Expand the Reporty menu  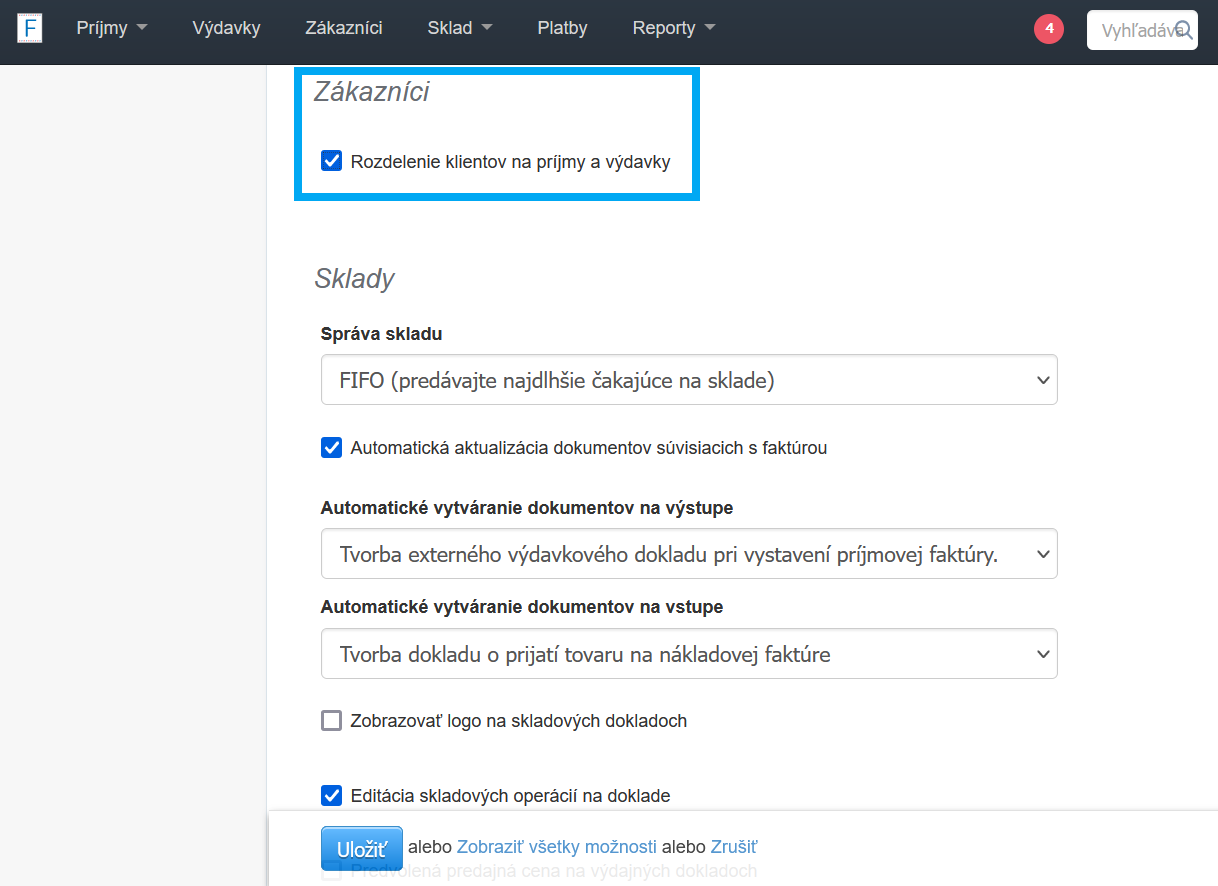674,28
